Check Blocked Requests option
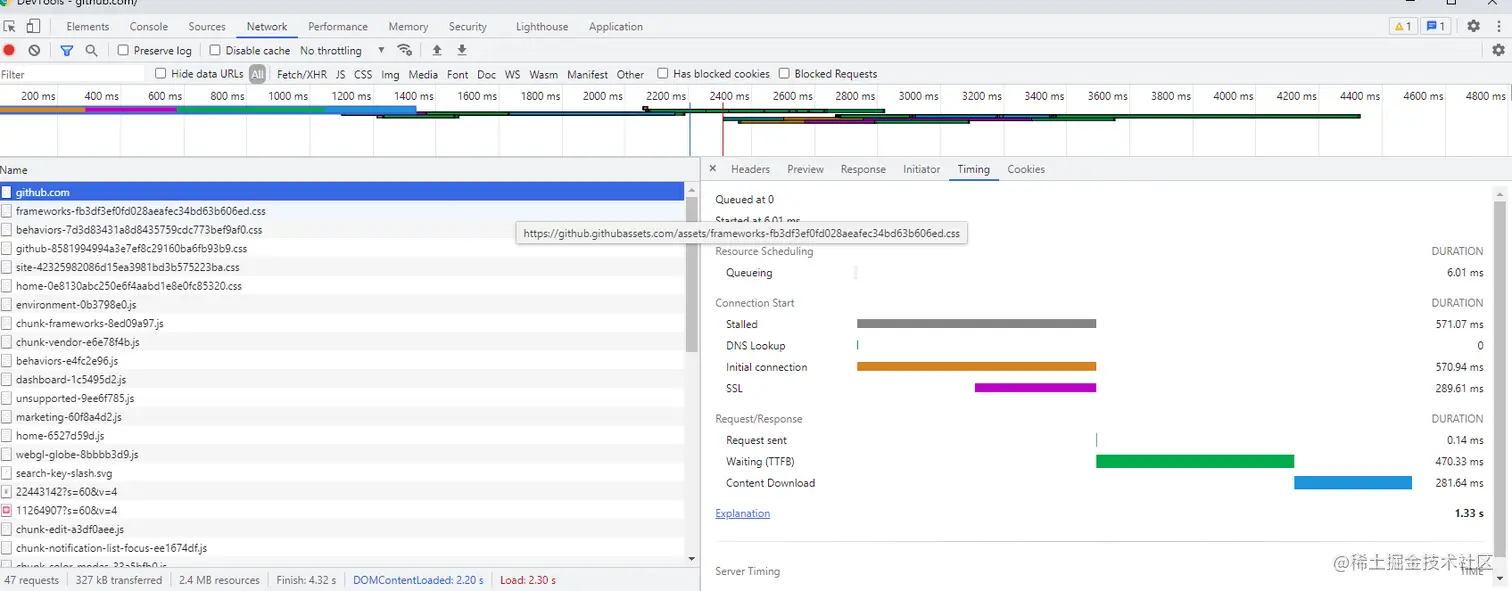 click(x=784, y=73)
